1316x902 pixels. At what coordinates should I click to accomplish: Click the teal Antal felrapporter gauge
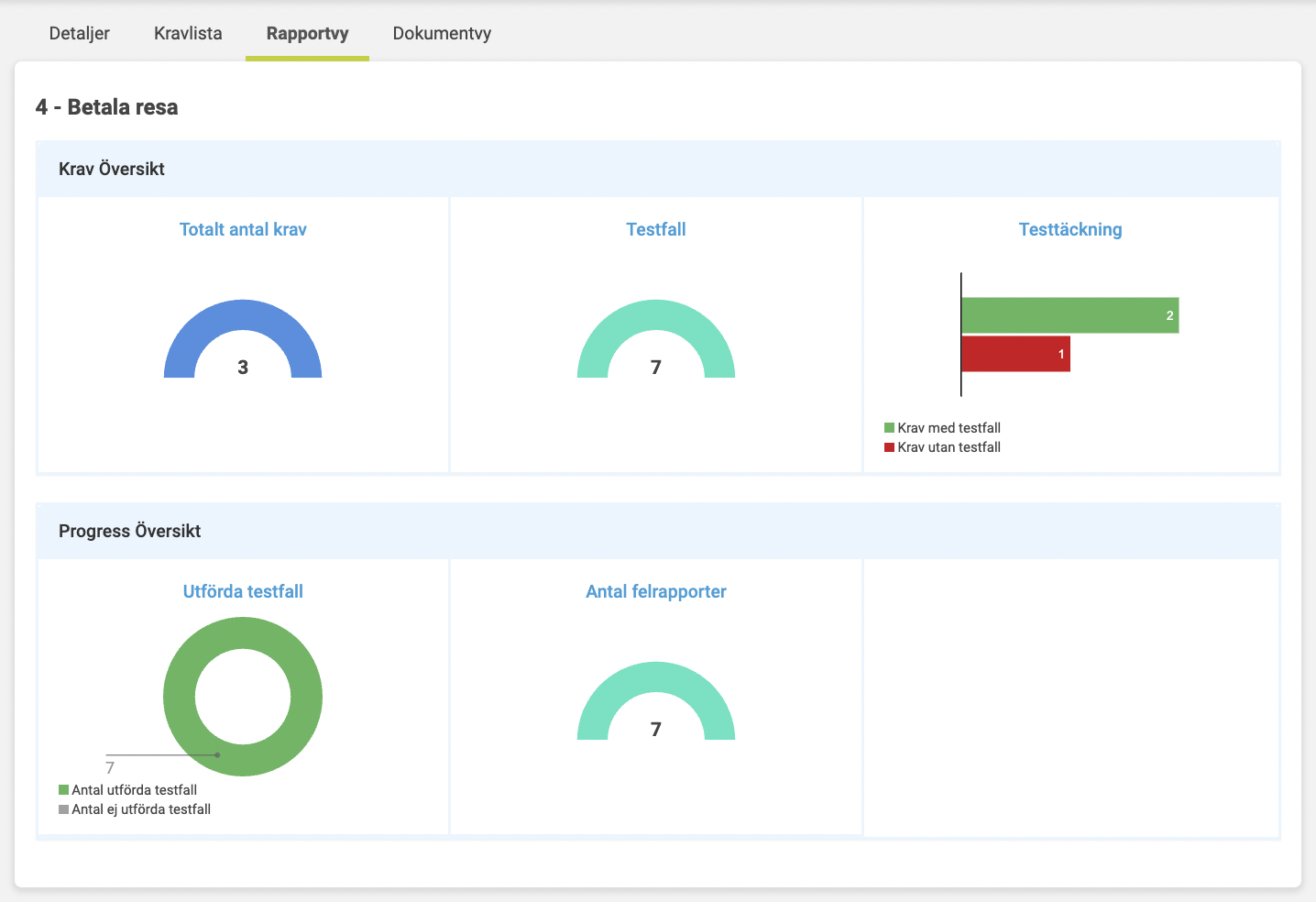(656, 677)
